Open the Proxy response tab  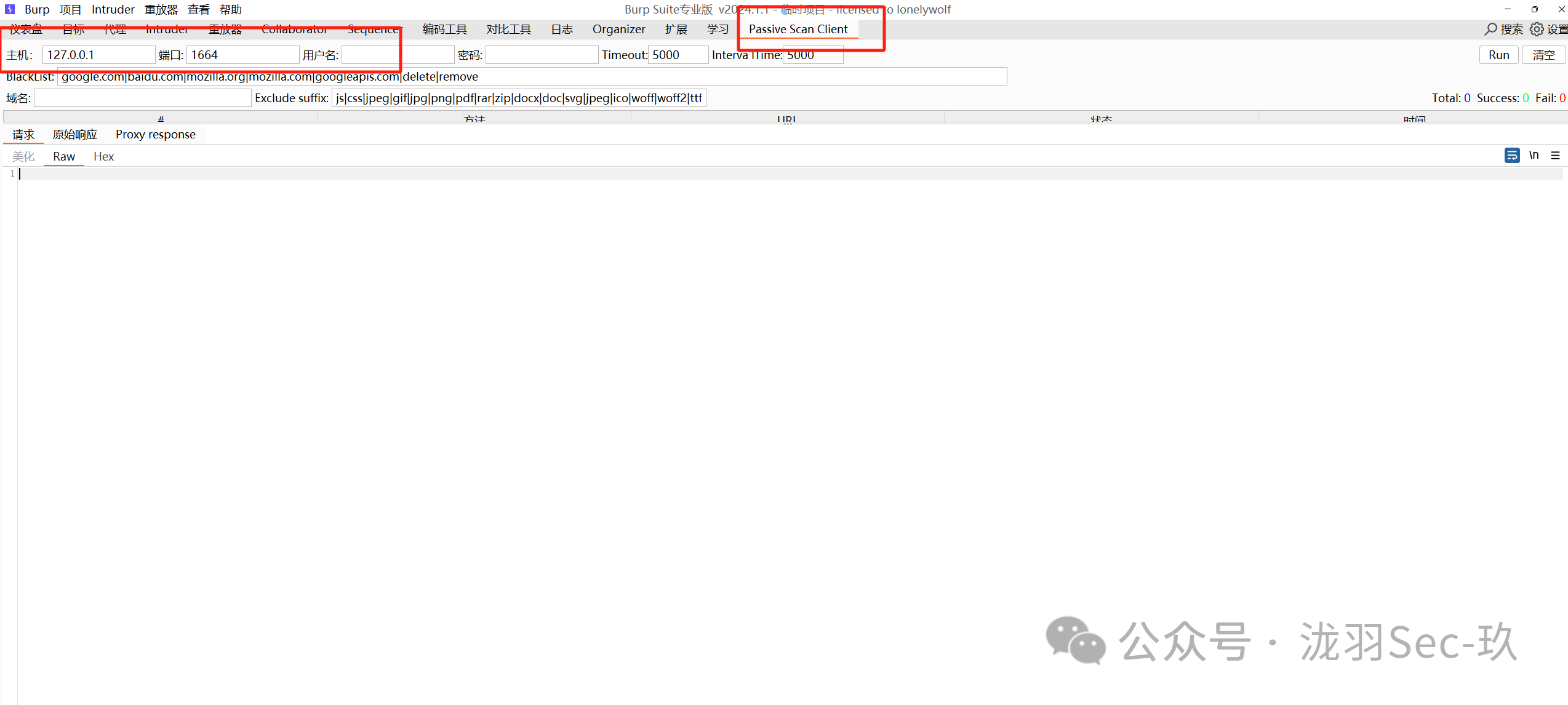155,134
